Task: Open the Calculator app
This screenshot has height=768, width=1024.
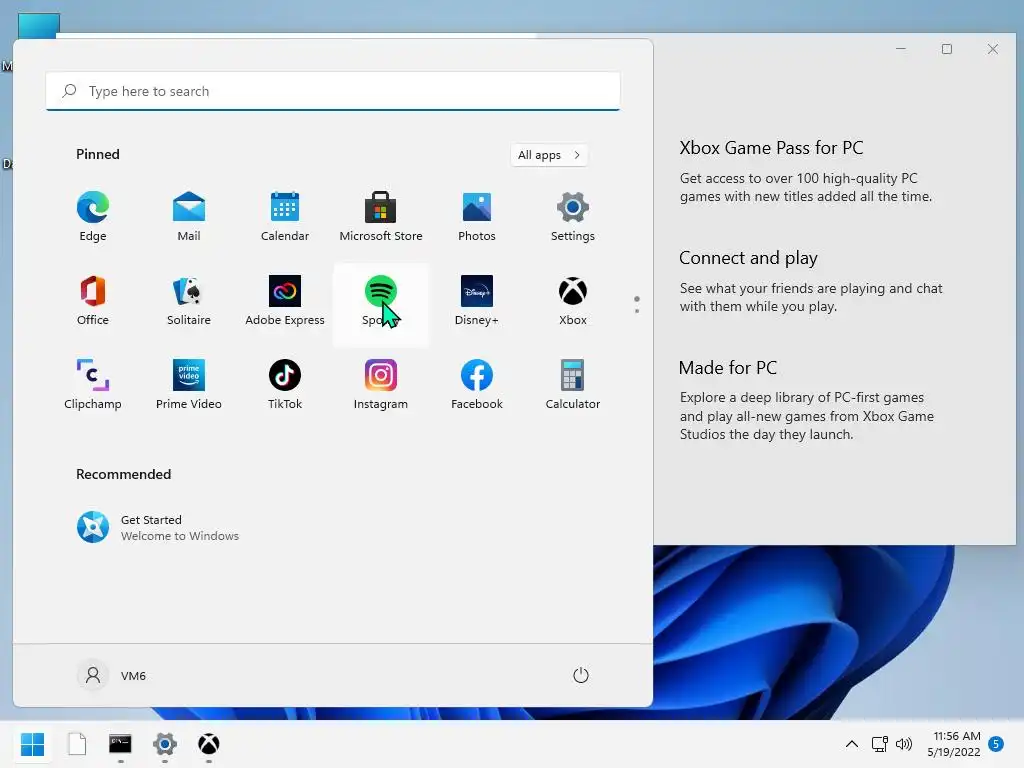Action: click(573, 385)
